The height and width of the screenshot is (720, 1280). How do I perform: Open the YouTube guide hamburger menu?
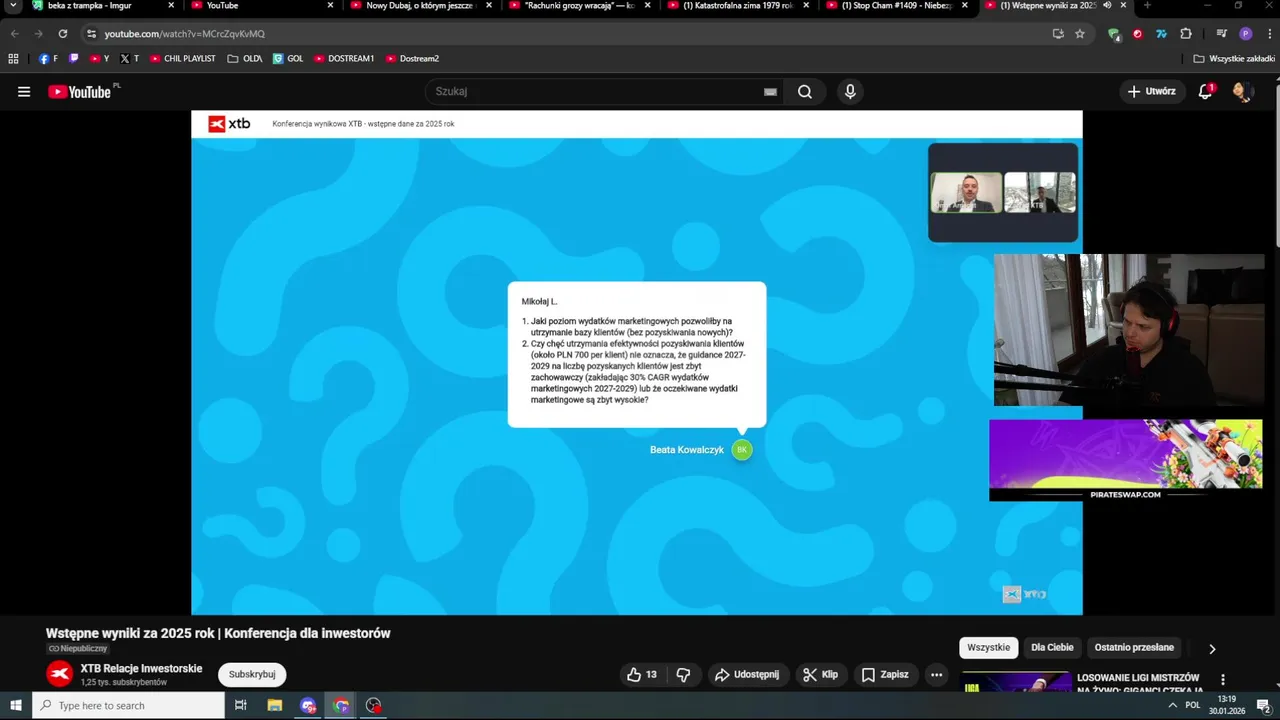tap(24, 92)
